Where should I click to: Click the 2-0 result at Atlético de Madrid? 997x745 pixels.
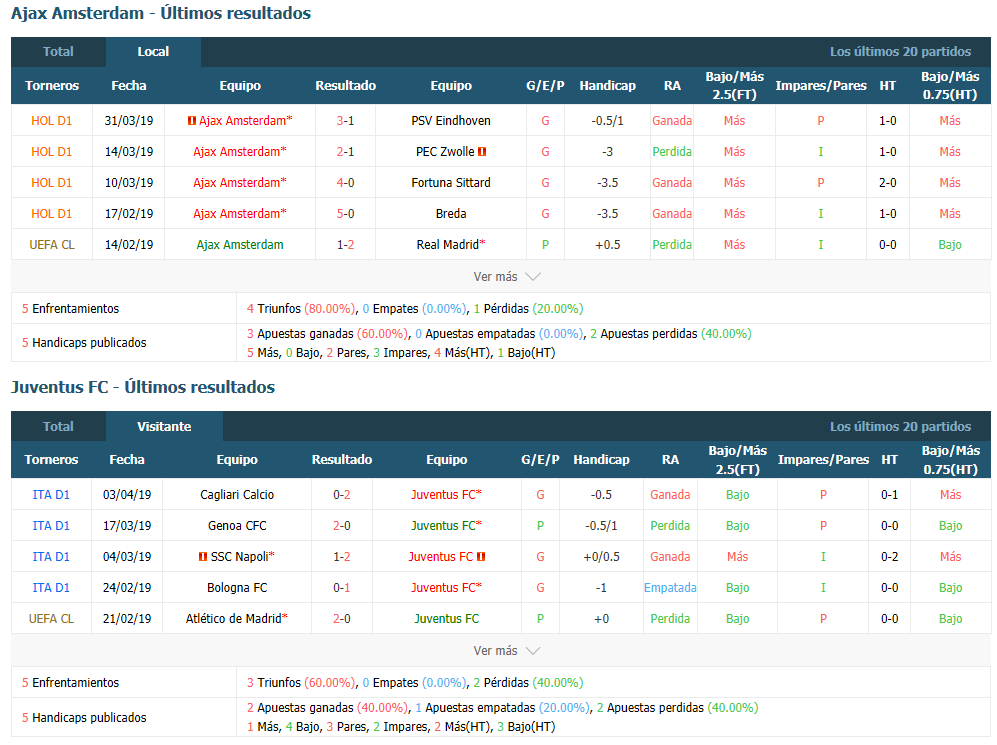coord(341,619)
